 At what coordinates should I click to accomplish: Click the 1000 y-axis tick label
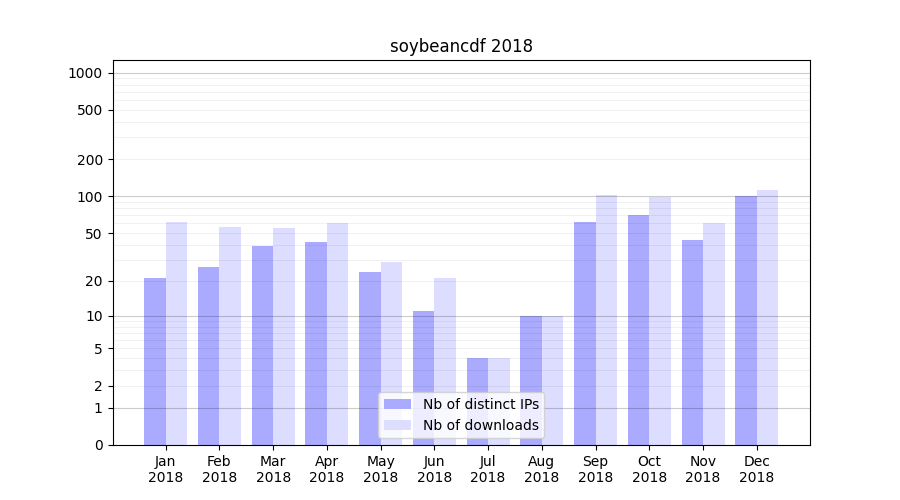(85, 73)
